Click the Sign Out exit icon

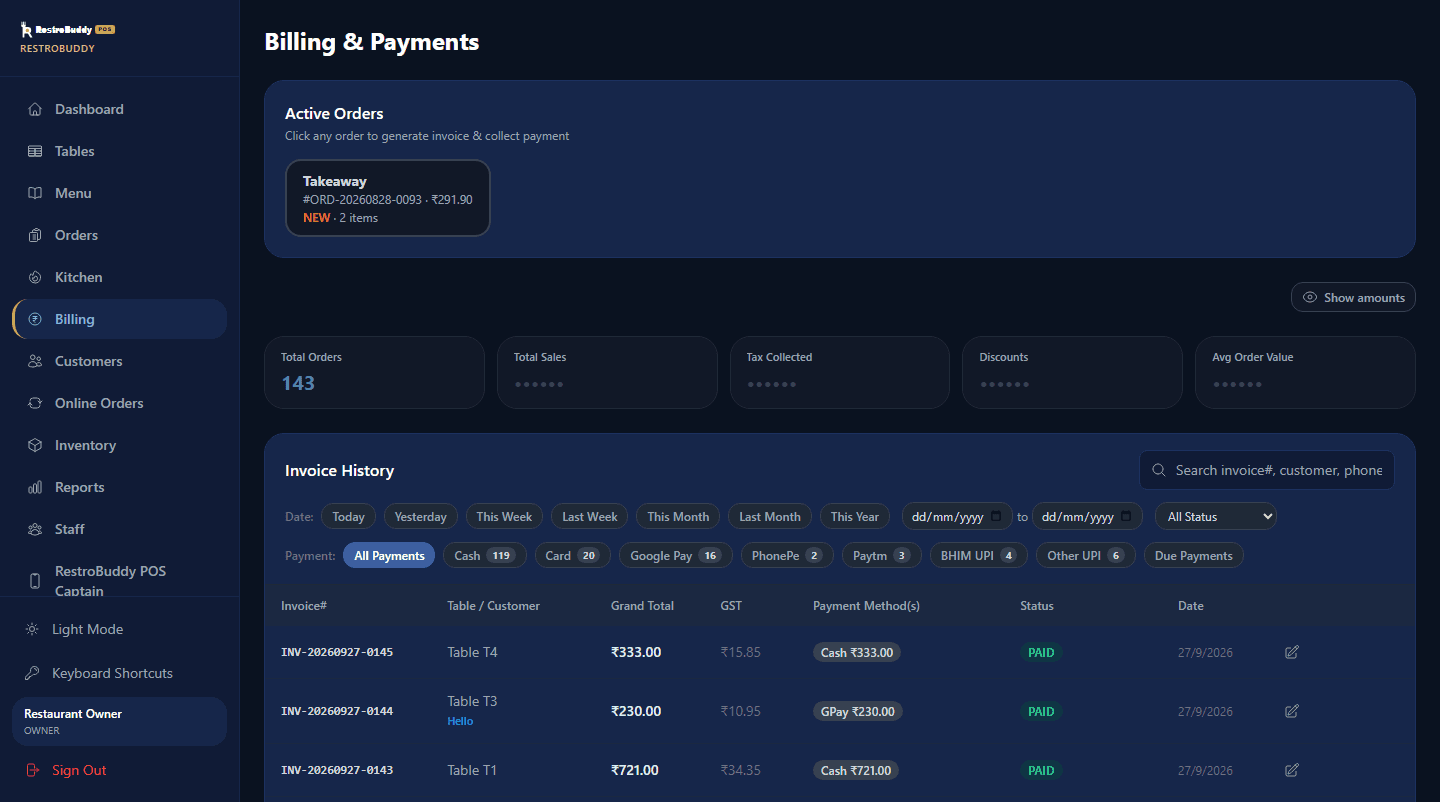32,770
